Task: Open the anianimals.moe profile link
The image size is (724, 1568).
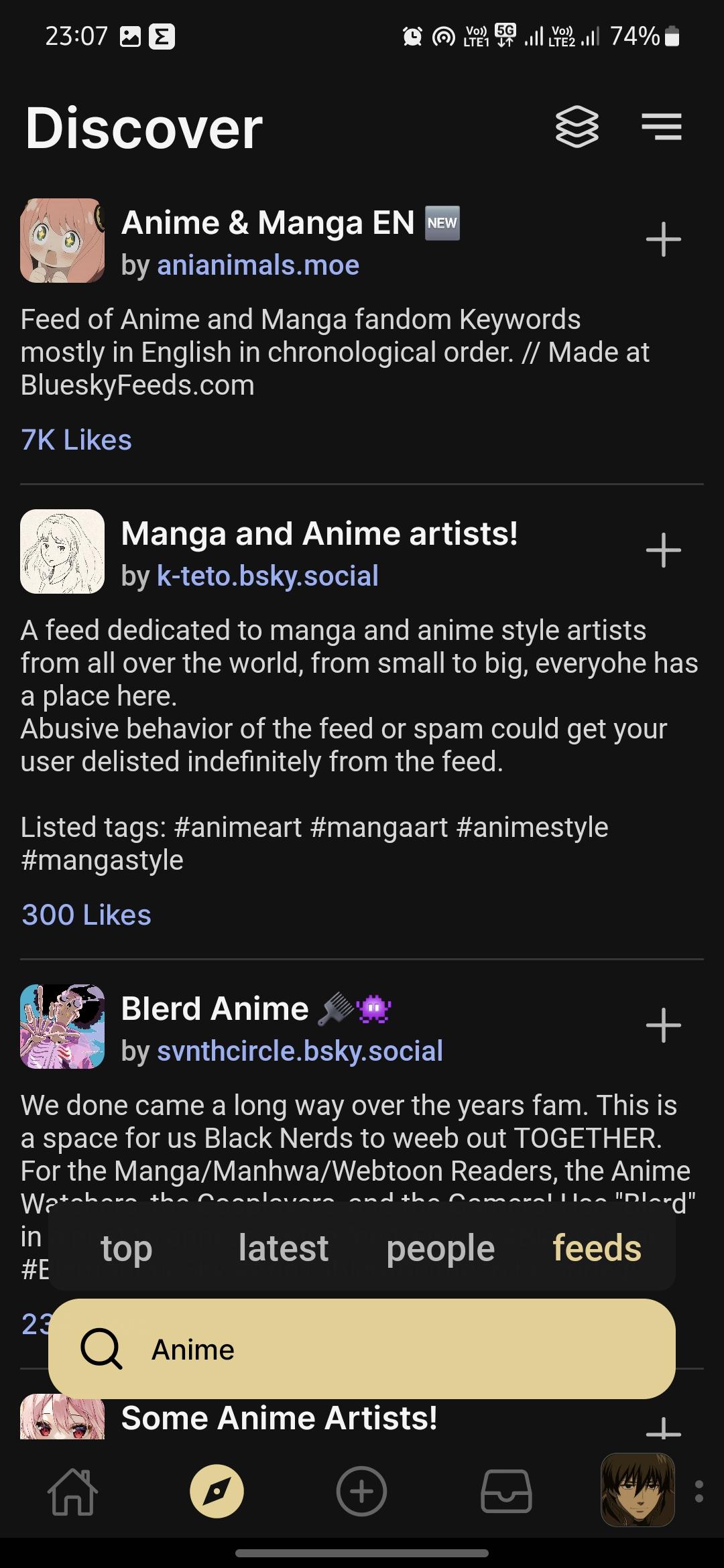Action: coord(258,265)
